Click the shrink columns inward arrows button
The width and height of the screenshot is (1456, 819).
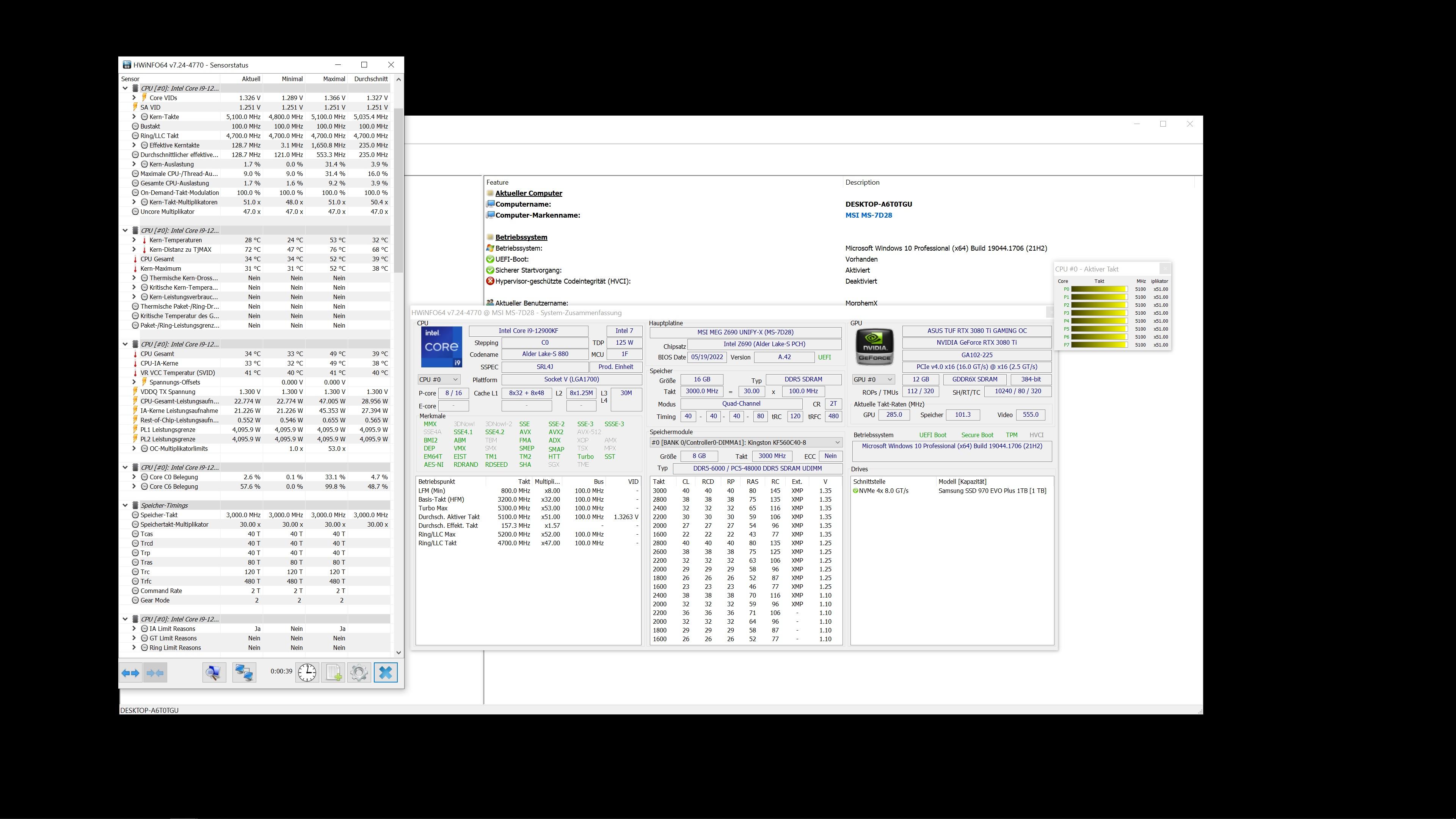[x=155, y=673]
